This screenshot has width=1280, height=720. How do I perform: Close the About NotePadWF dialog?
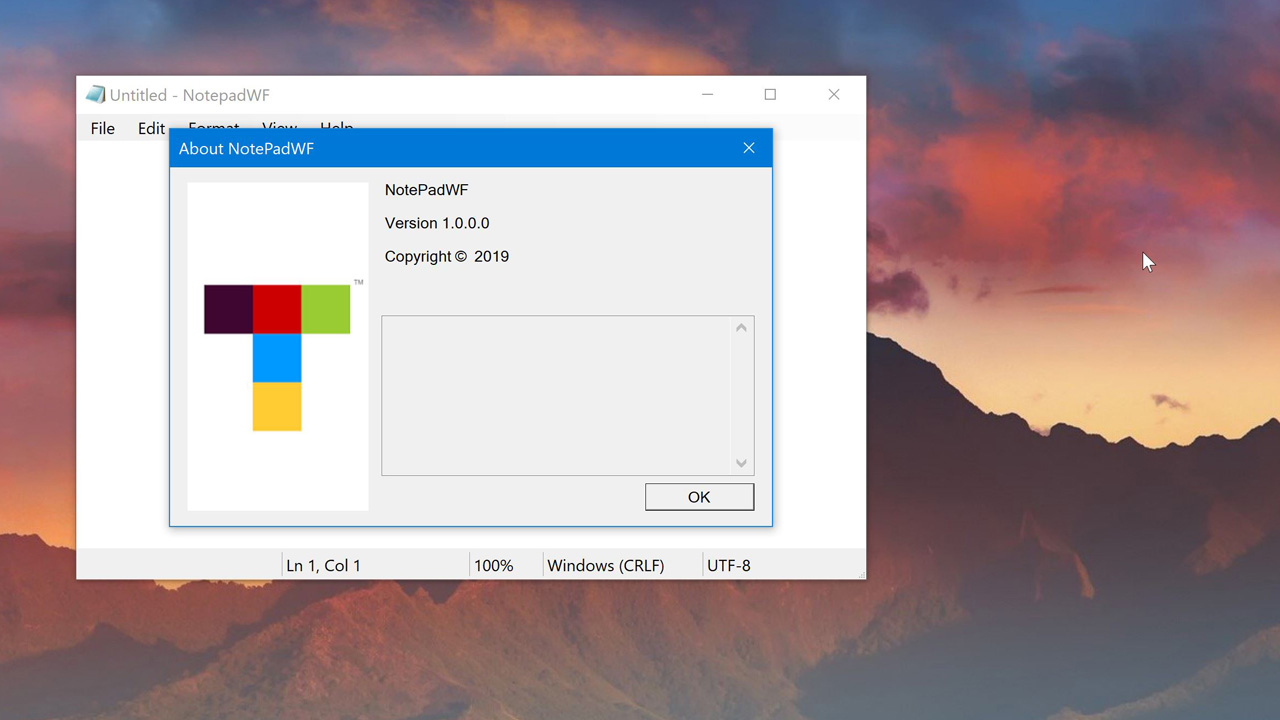click(748, 148)
